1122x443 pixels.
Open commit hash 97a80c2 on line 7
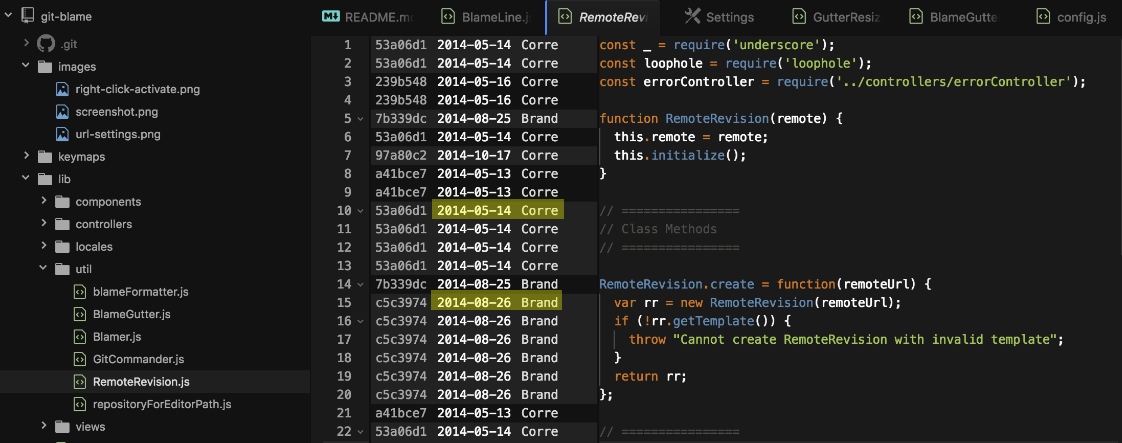pyautogui.click(x=401, y=155)
